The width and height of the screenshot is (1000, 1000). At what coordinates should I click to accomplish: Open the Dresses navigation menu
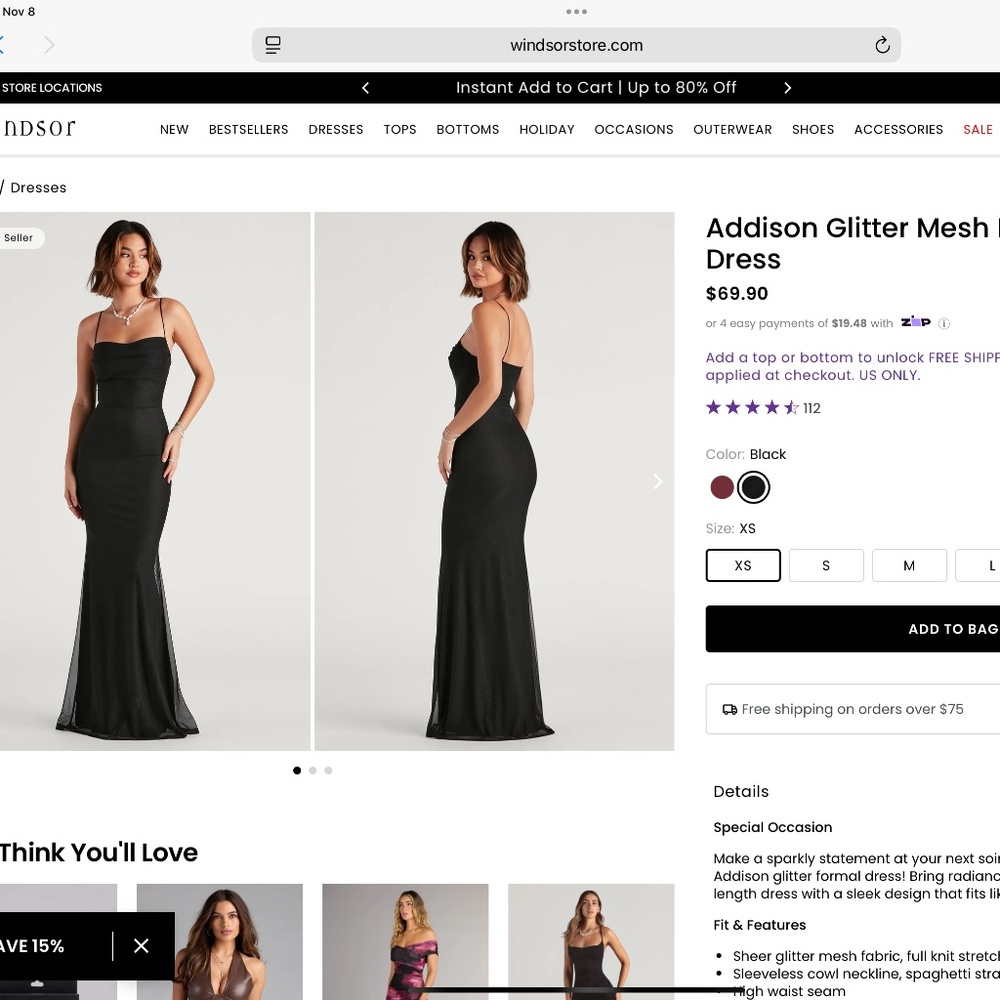click(x=335, y=129)
